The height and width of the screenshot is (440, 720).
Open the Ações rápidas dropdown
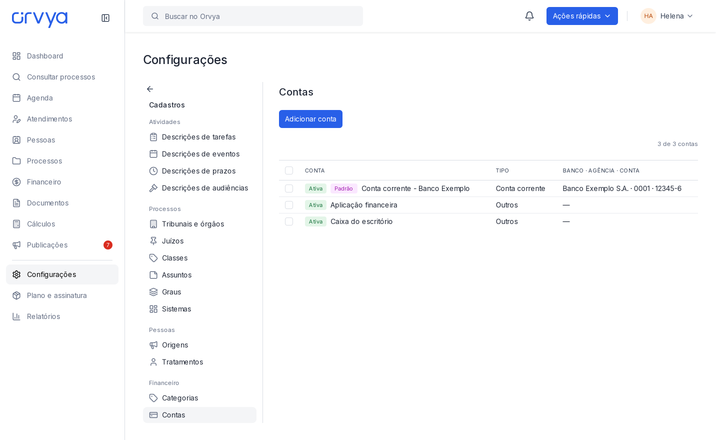coord(582,16)
